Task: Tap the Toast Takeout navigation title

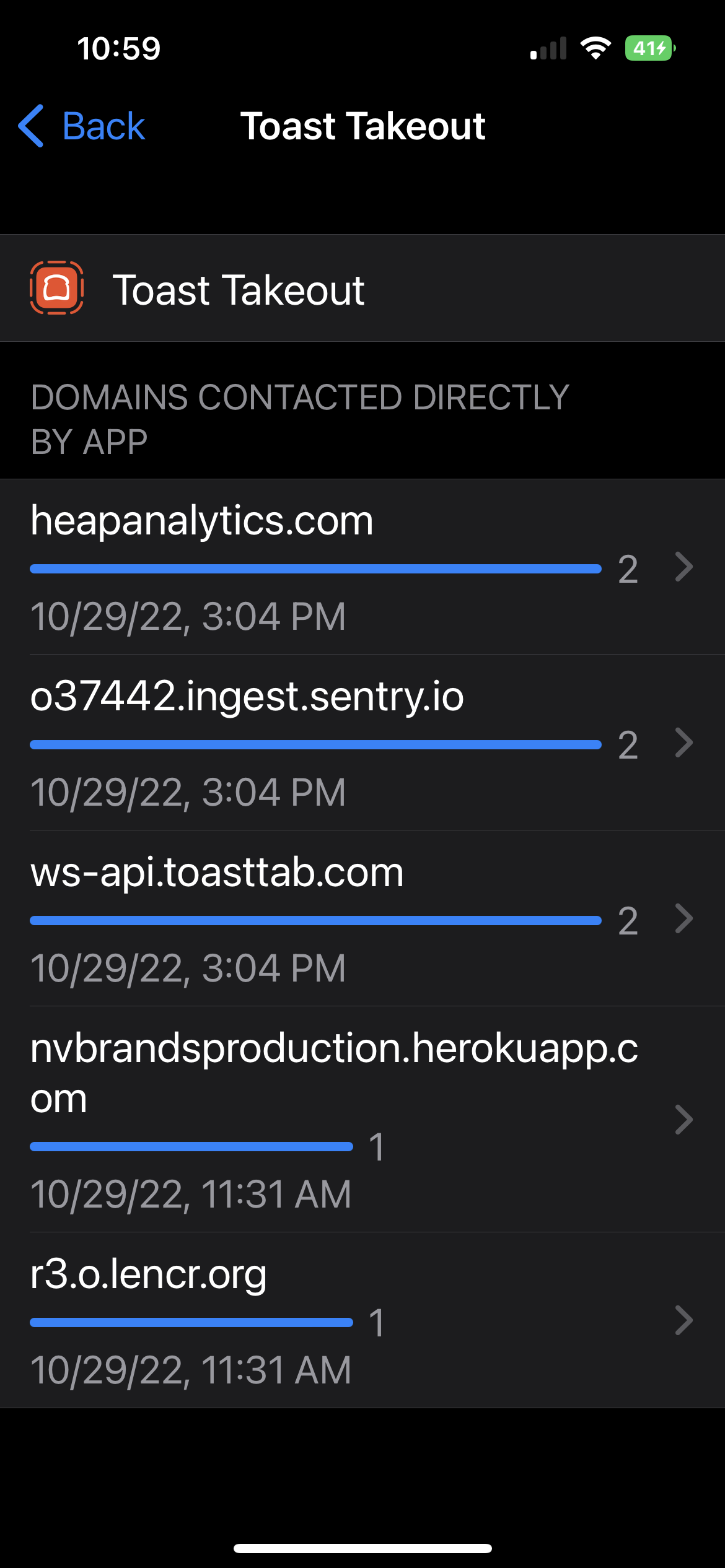Action: 362,126
